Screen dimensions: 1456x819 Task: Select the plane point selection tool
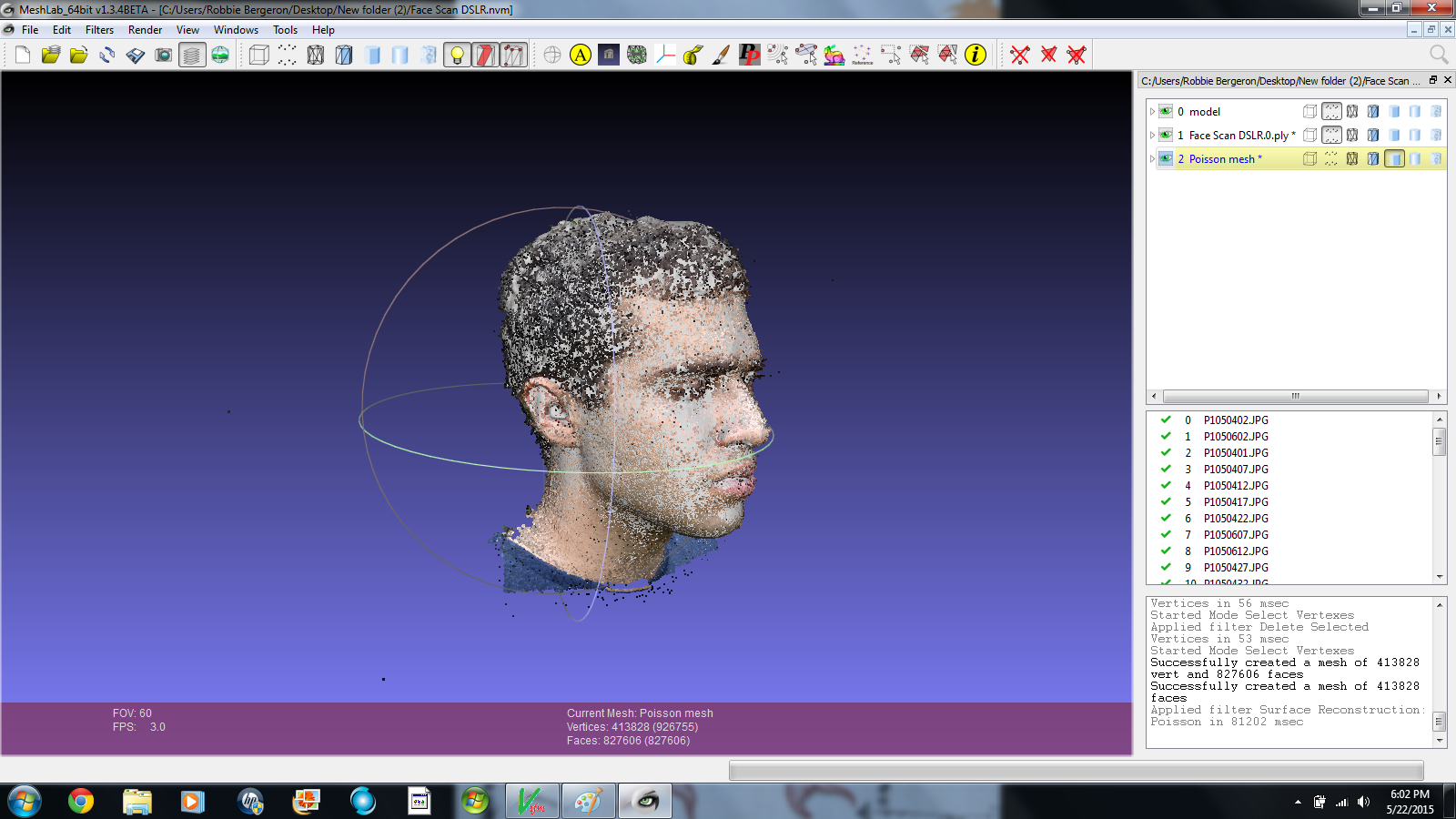coord(806,56)
